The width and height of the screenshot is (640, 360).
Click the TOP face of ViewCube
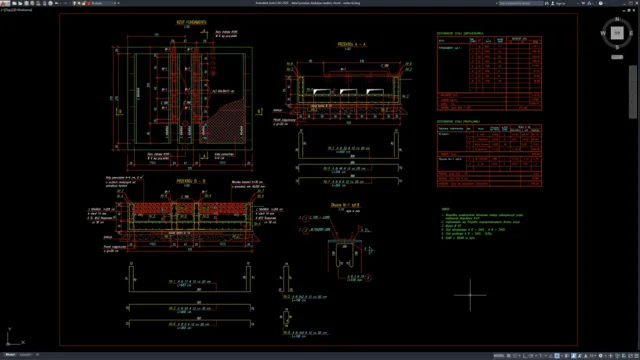coord(617,33)
